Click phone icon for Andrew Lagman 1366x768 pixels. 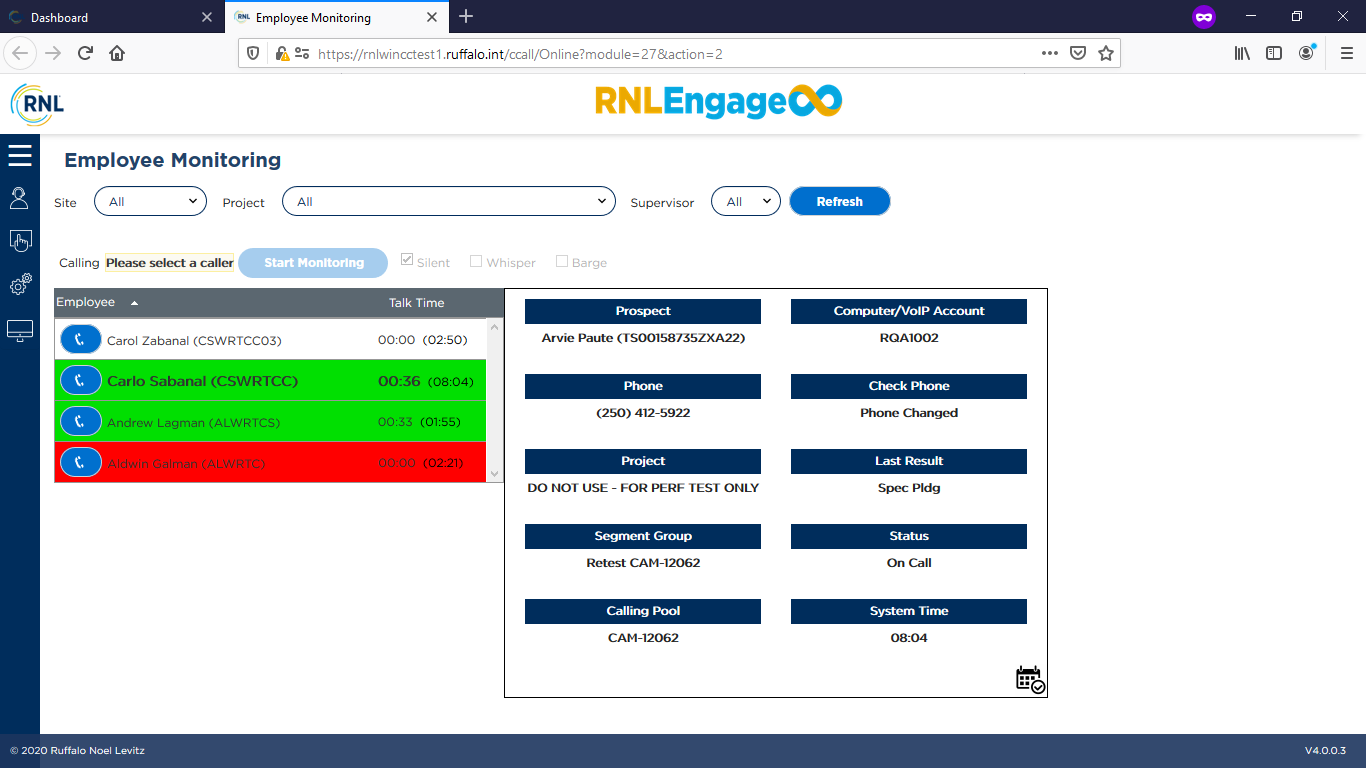pos(80,422)
